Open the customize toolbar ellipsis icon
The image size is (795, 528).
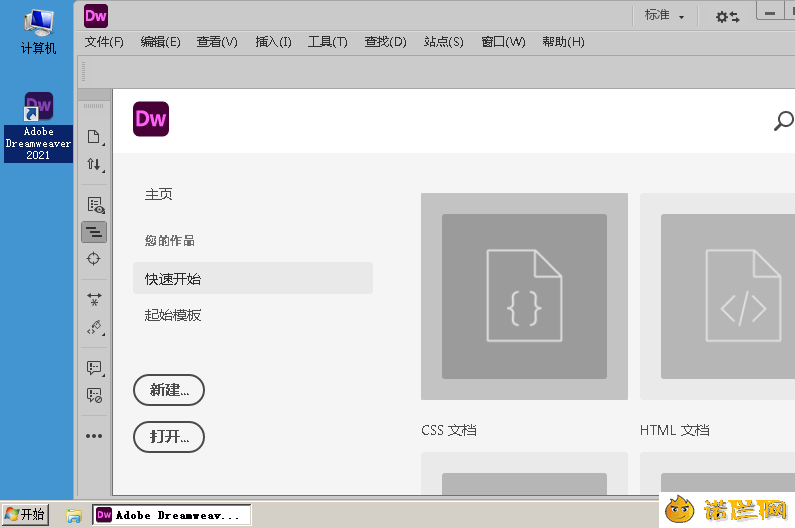[94, 436]
